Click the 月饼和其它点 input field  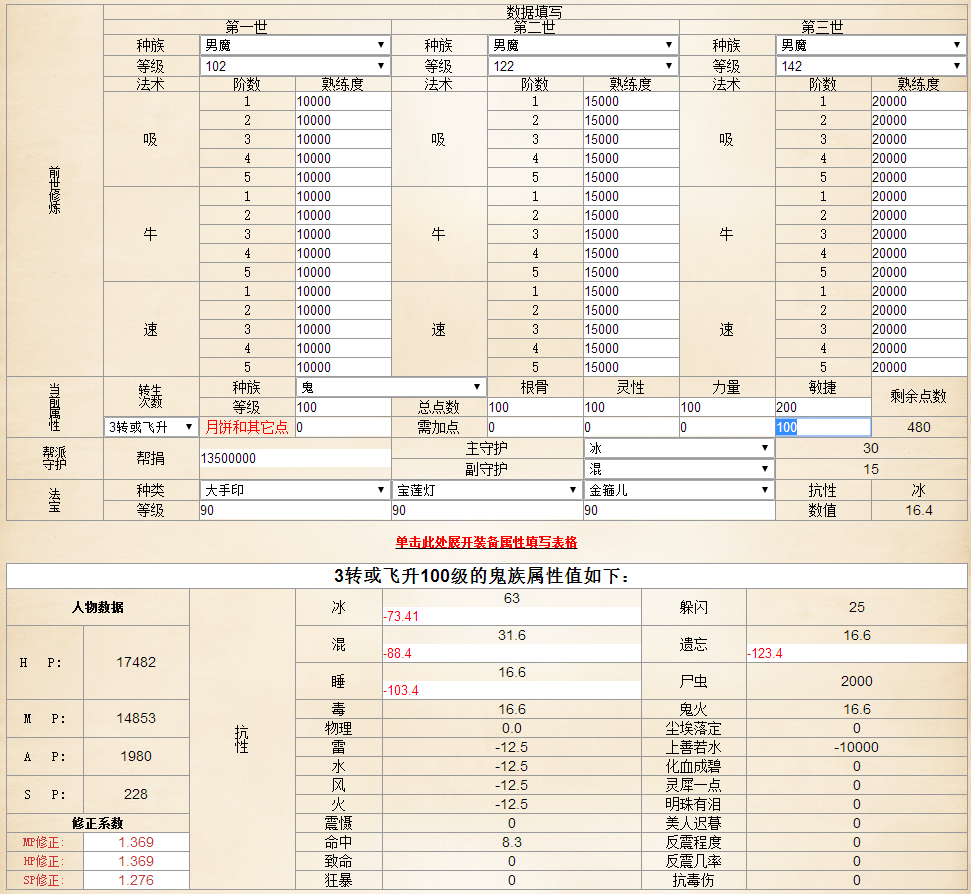click(x=342, y=427)
